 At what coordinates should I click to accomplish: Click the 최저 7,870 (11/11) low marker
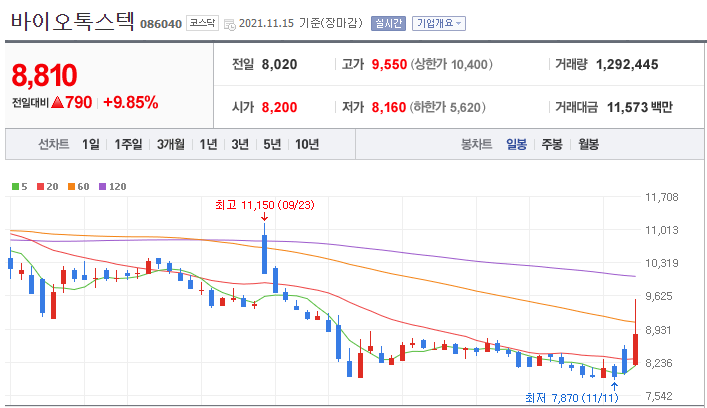[x=572, y=398]
